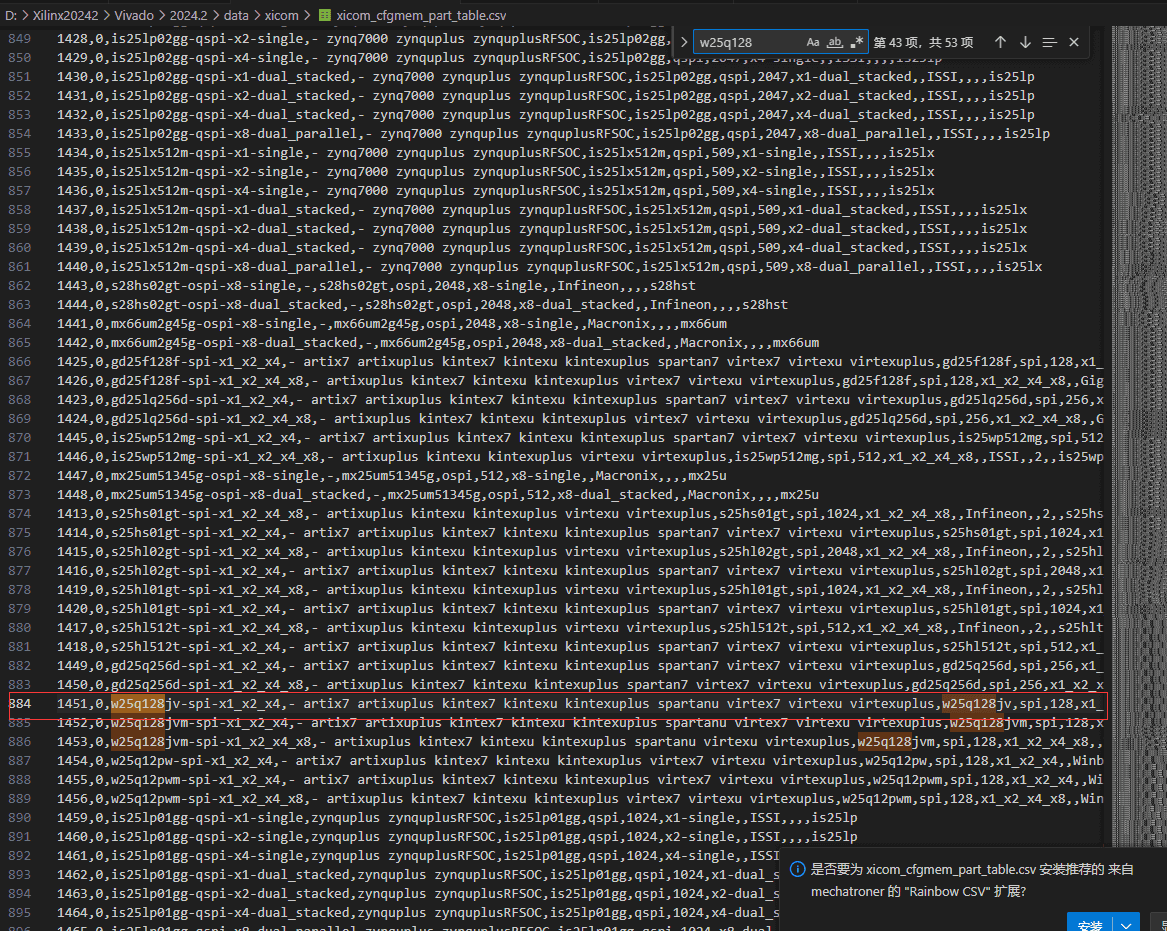Screen dimensions: 1167x931
Task: Open the Vivado breadcrumb
Action: pyautogui.click(x=134, y=15)
